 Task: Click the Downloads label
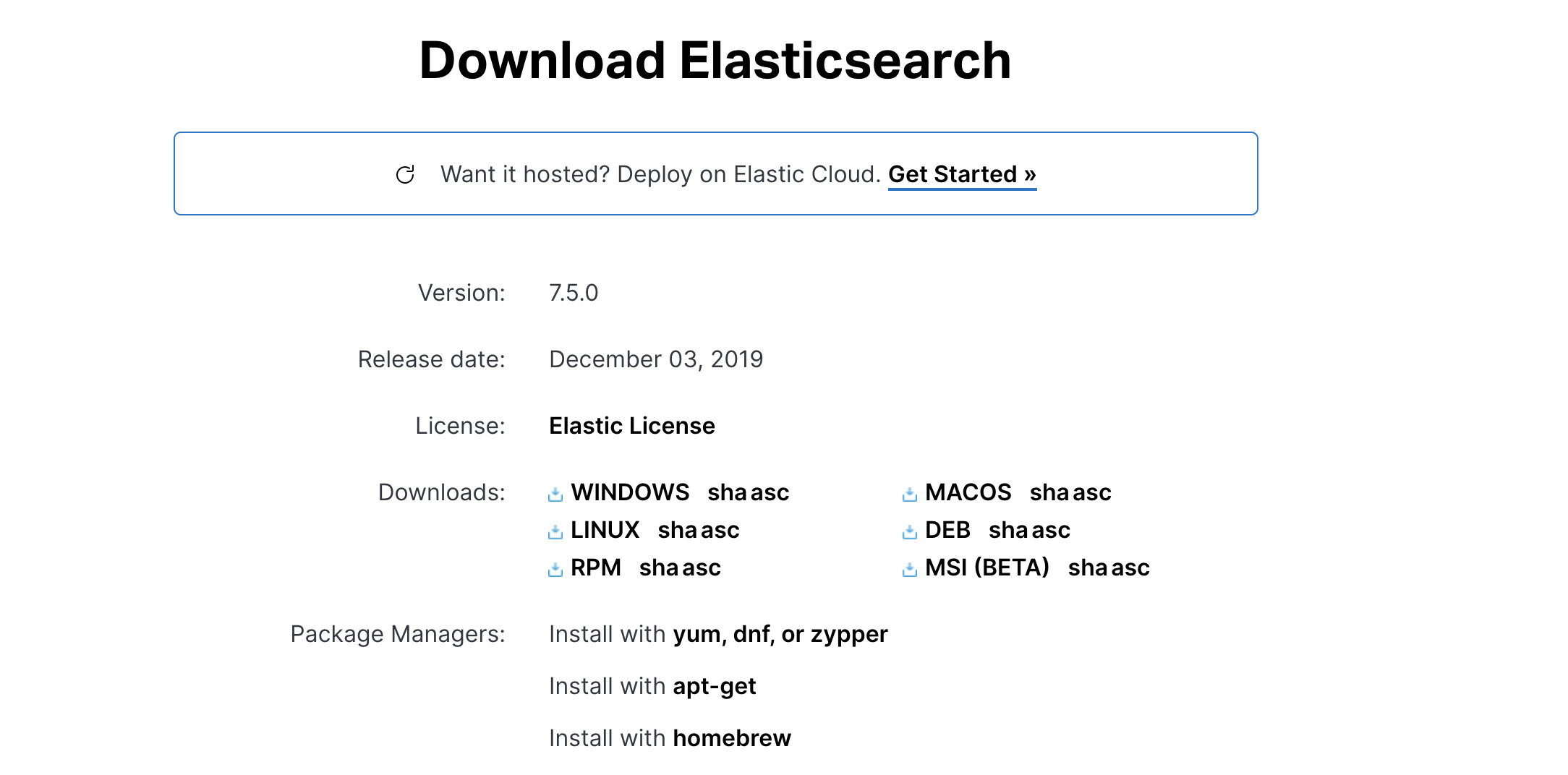(x=442, y=492)
